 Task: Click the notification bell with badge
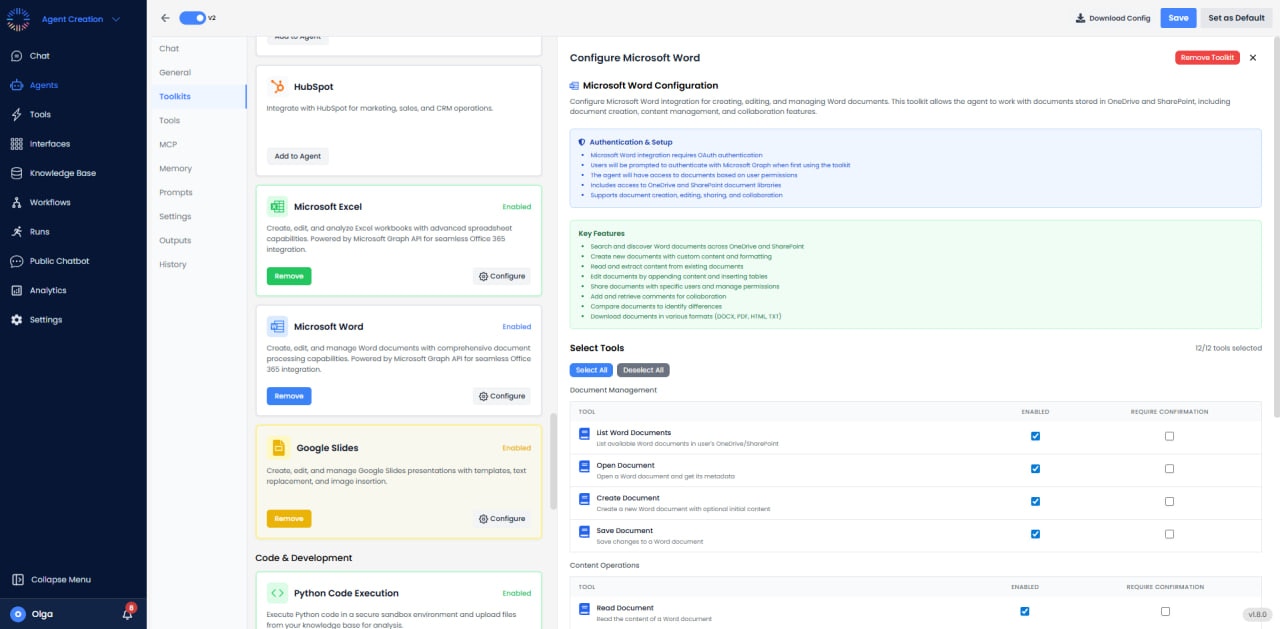pyautogui.click(x=128, y=613)
